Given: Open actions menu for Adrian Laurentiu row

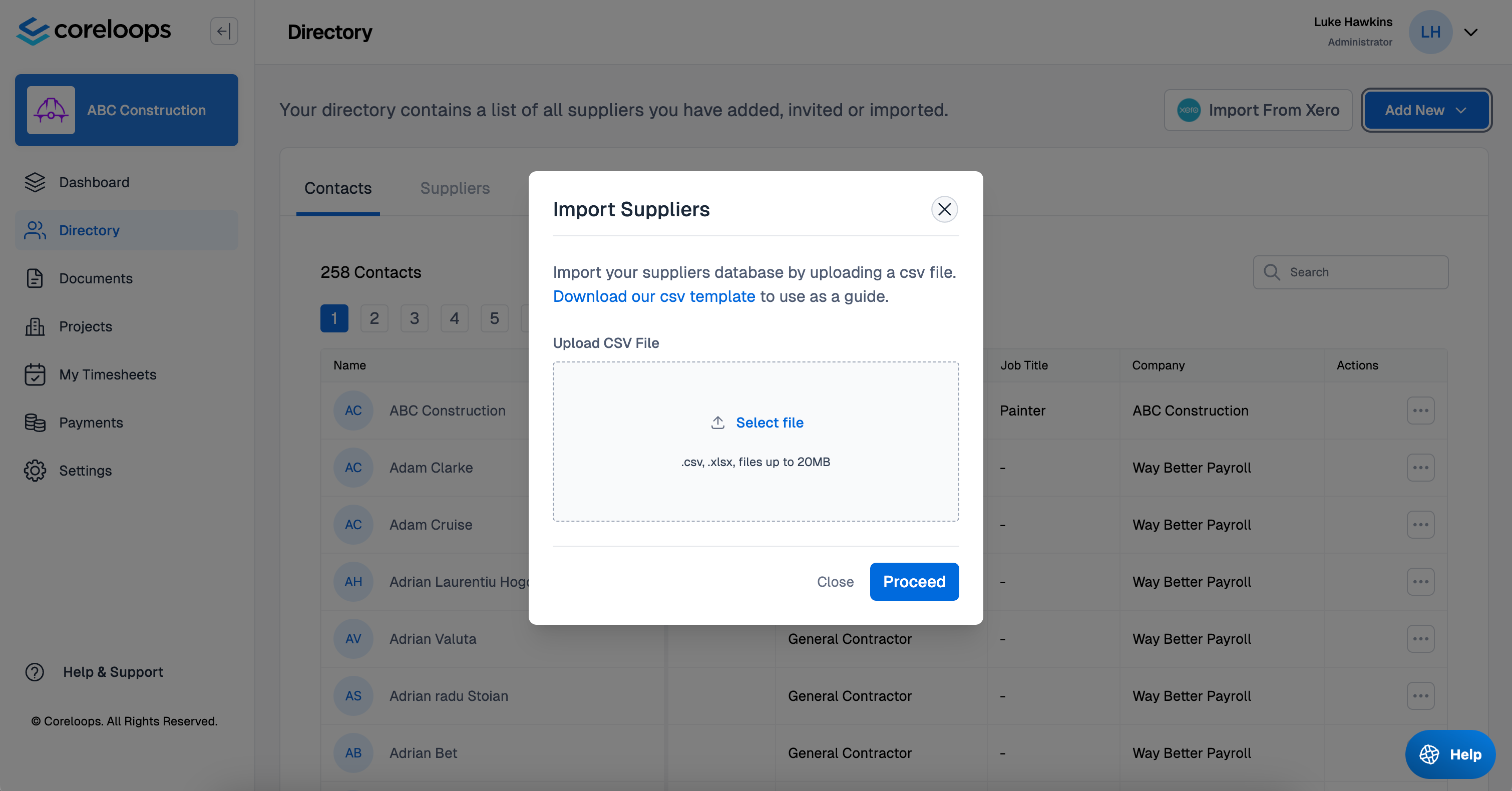Looking at the screenshot, I should (1420, 582).
